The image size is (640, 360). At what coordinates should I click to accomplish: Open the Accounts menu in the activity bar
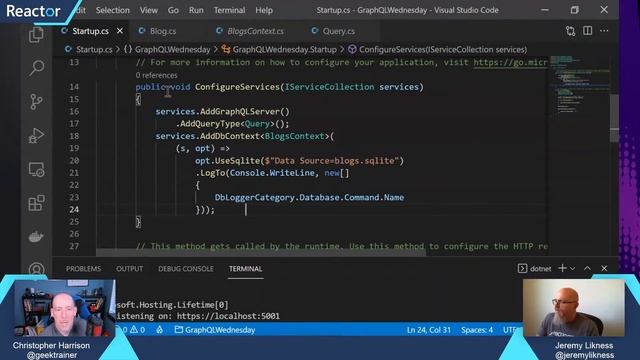point(36,269)
